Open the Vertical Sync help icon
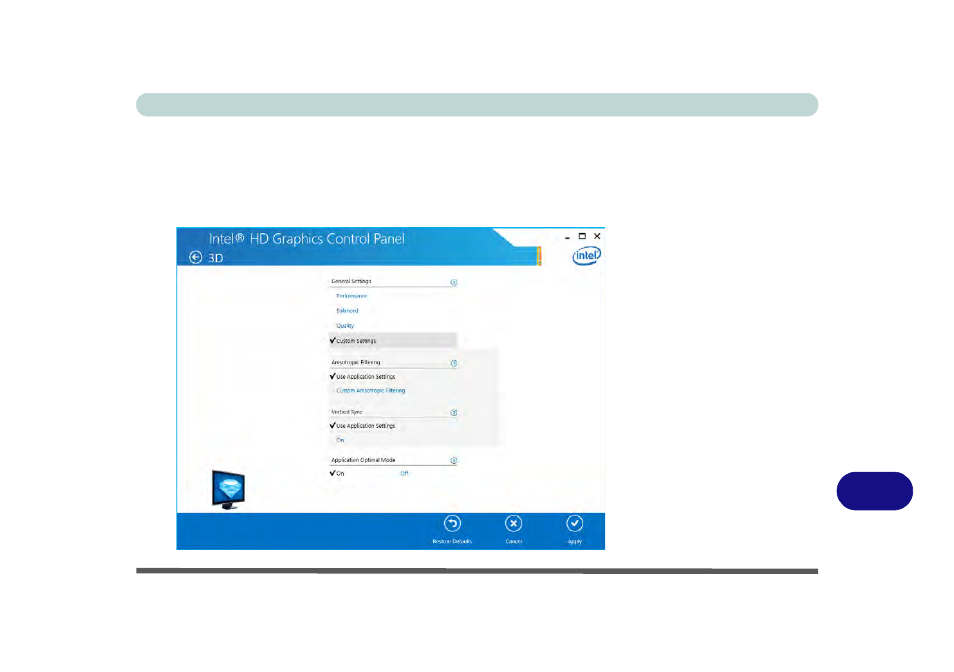 [x=453, y=413]
